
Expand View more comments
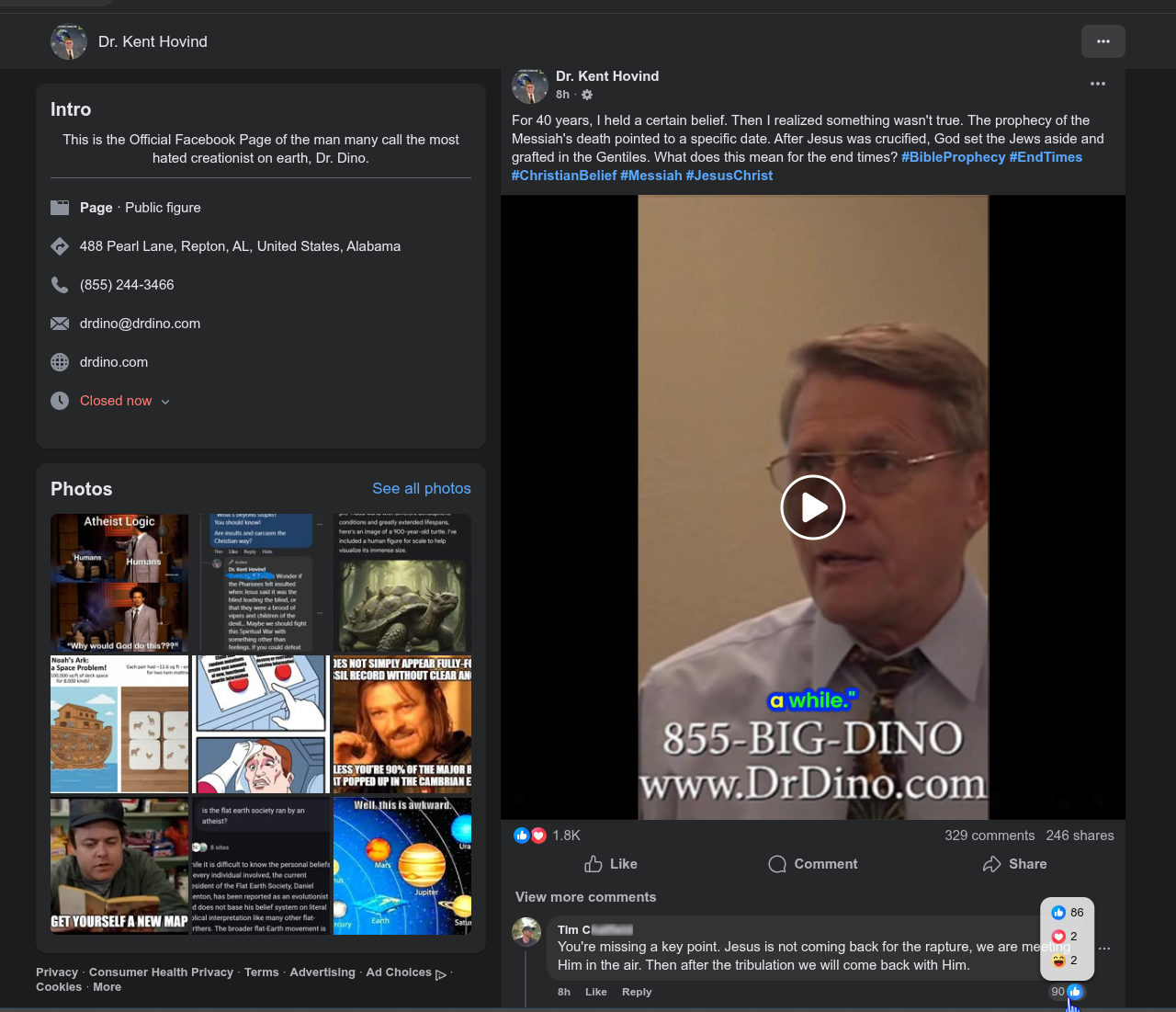tap(585, 897)
